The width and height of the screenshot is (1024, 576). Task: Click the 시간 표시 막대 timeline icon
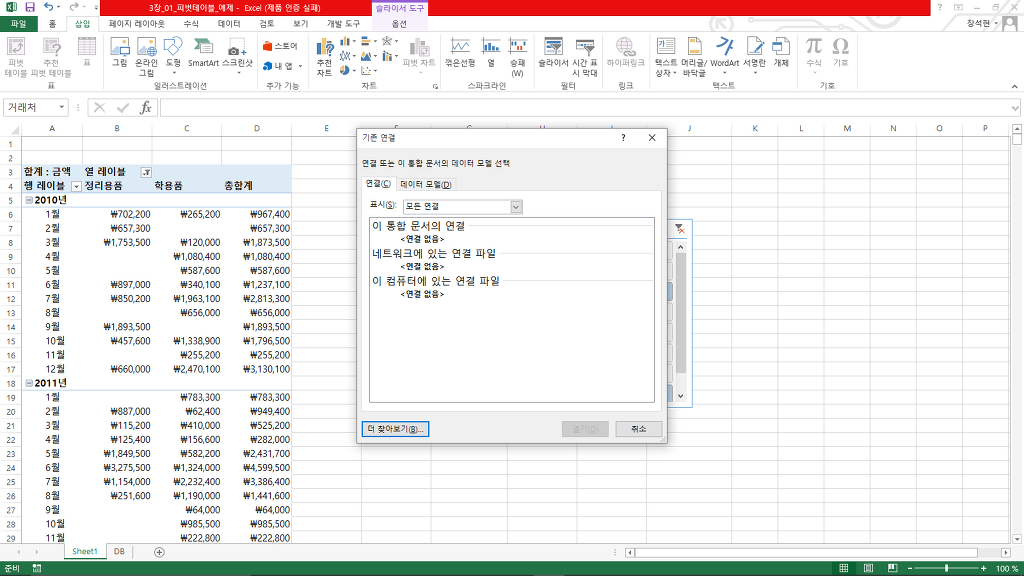point(584,56)
